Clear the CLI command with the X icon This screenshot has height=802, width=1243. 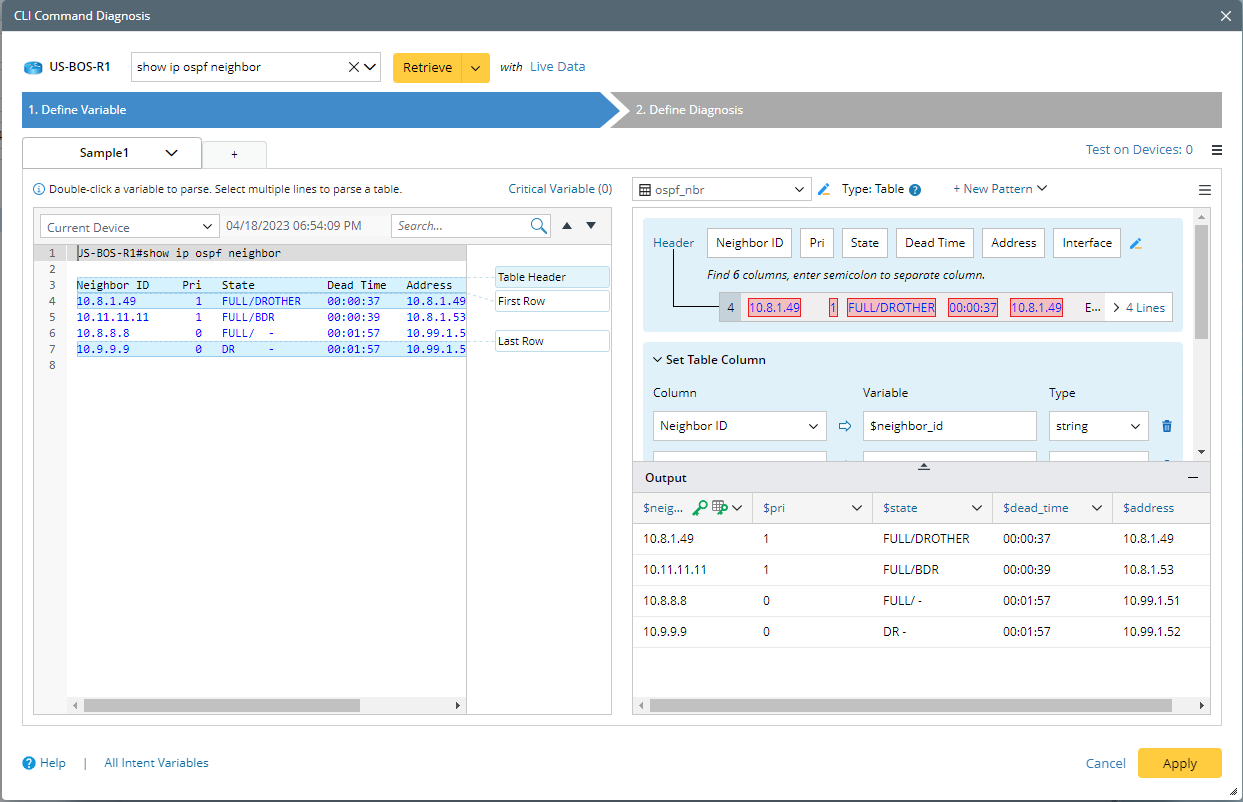click(x=353, y=67)
